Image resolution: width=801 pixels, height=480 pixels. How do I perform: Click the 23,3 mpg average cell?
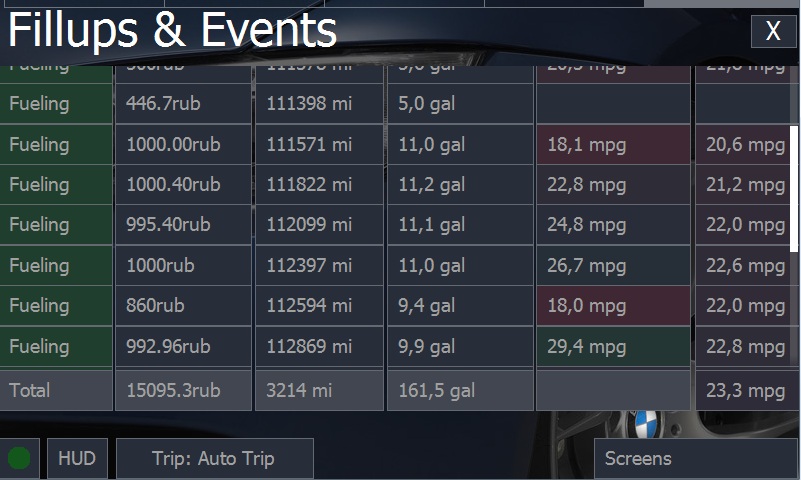(x=745, y=390)
